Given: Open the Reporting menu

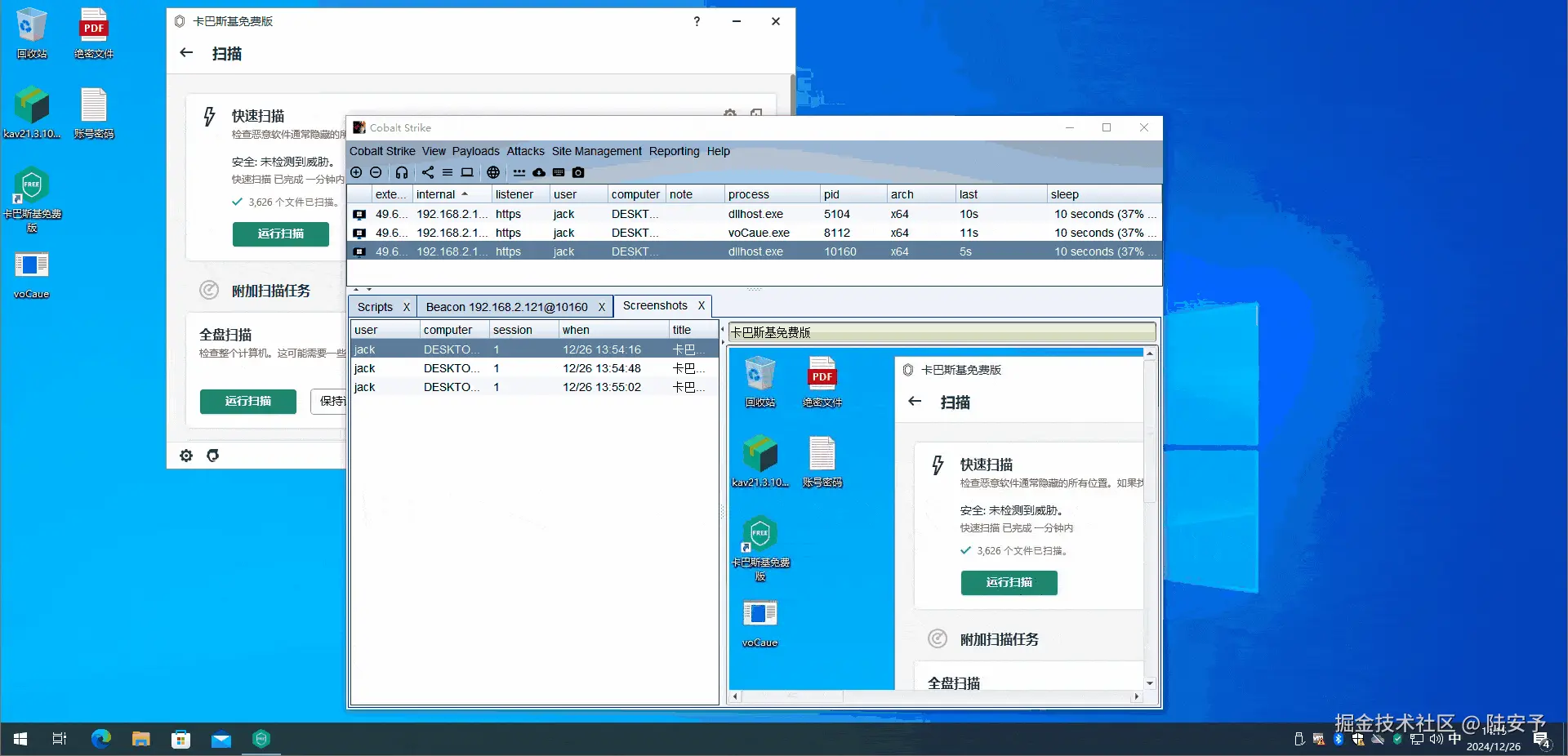Looking at the screenshot, I should (x=675, y=151).
